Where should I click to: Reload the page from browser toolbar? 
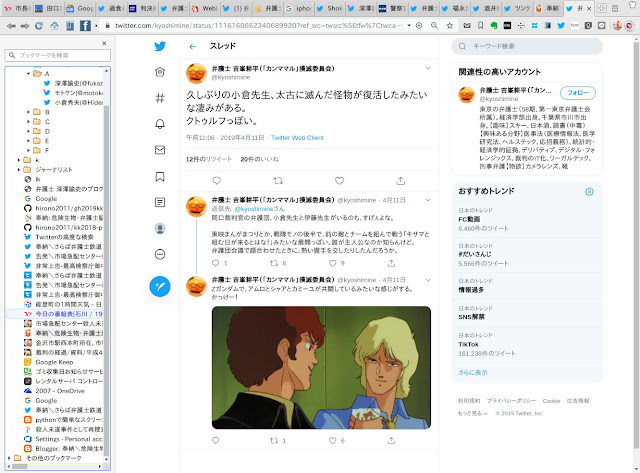(39, 26)
